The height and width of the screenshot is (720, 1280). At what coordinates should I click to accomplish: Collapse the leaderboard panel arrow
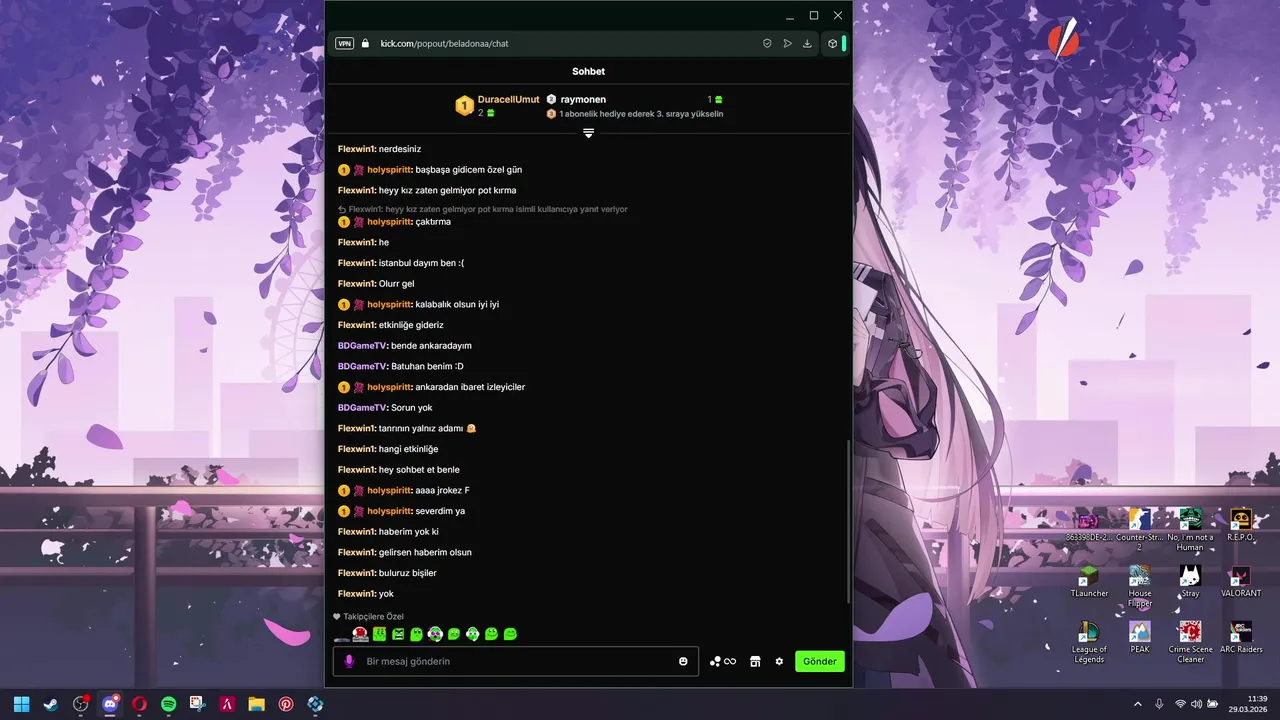588,133
